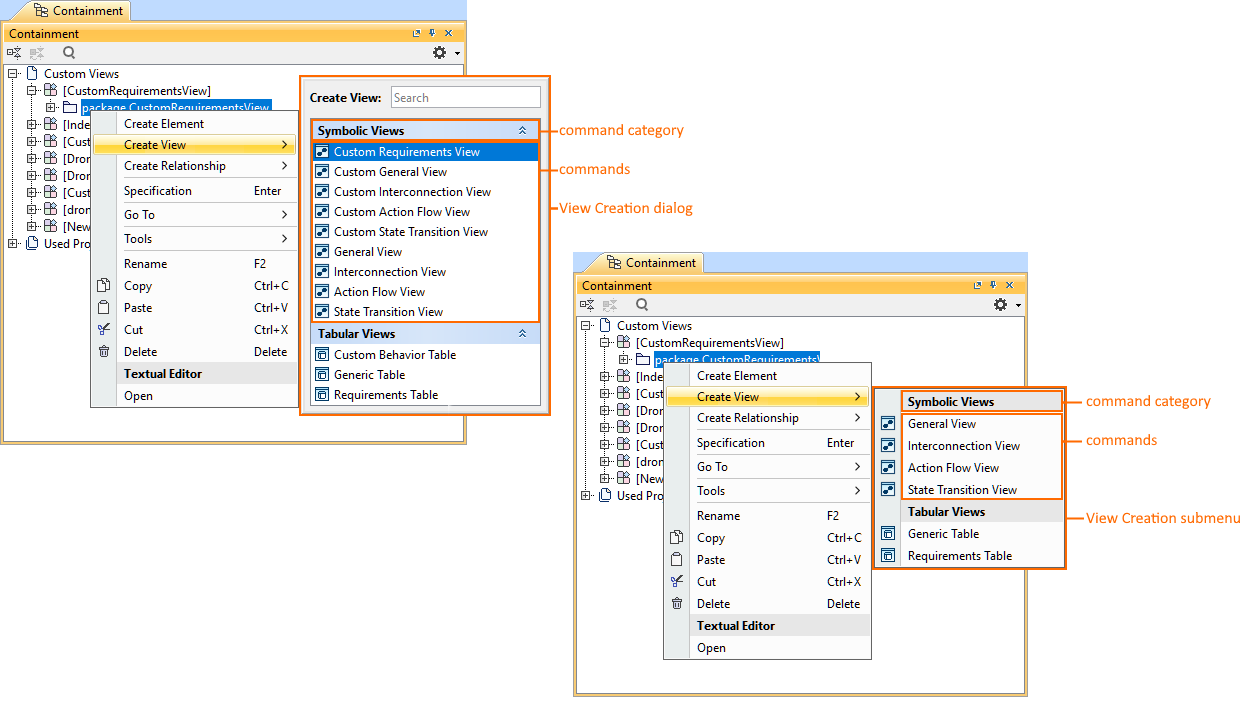Pick the Custom Action Flow View icon
Viewport: 1247px width, 702px height.
[322, 212]
